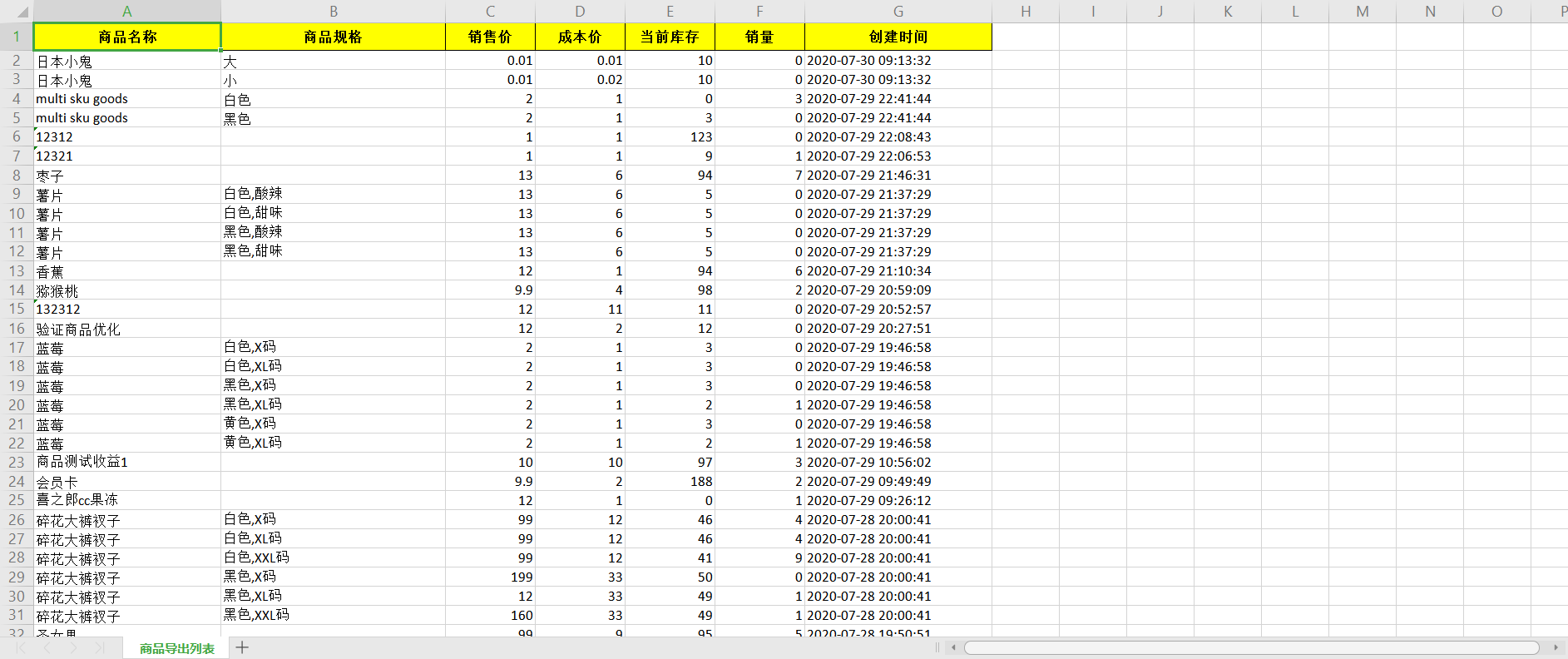Select the 白色,酸辣 spec cell
The width and height of the screenshot is (1568, 659).
tap(333, 194)
